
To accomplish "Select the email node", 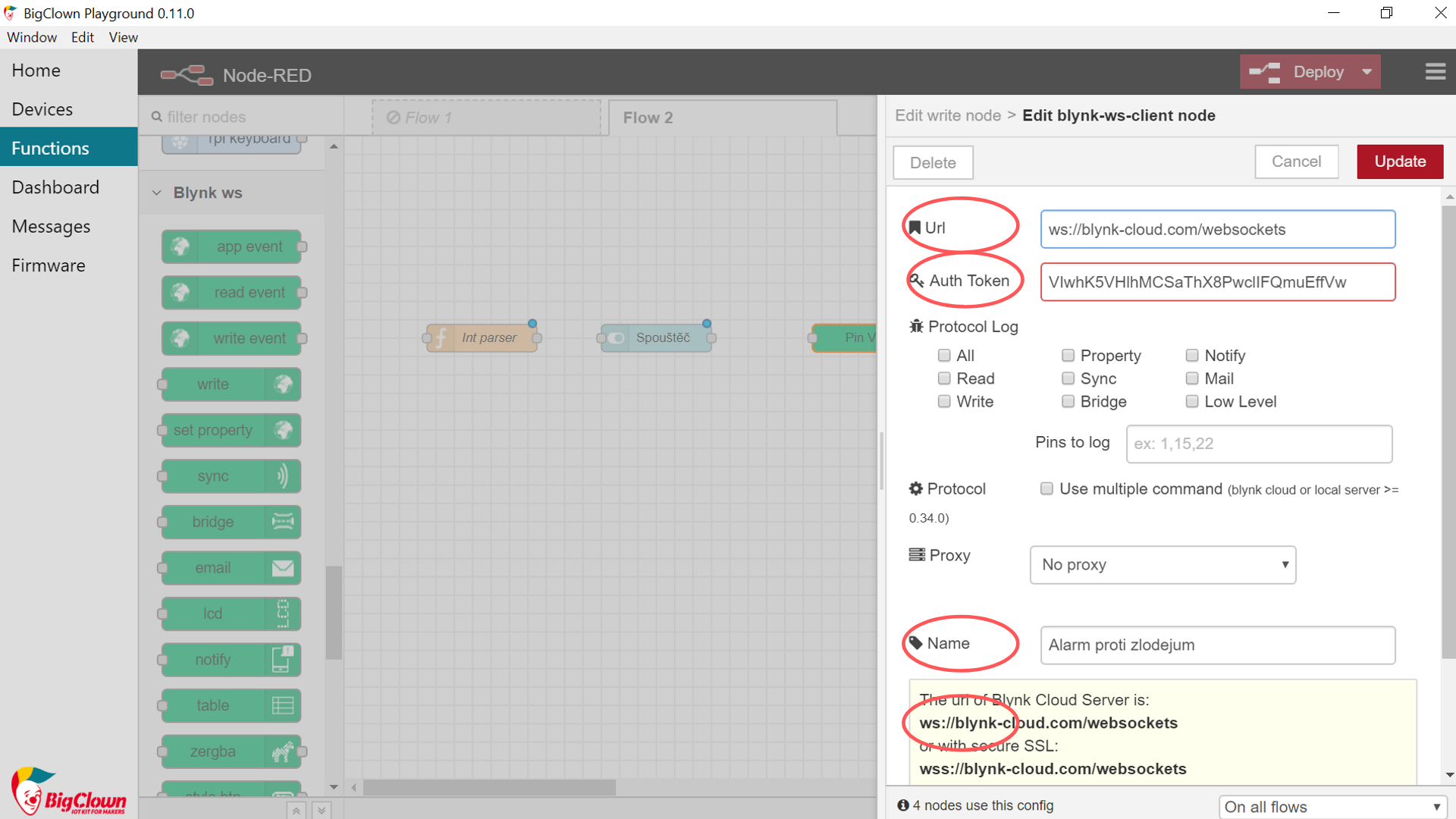I will point(231,568).
